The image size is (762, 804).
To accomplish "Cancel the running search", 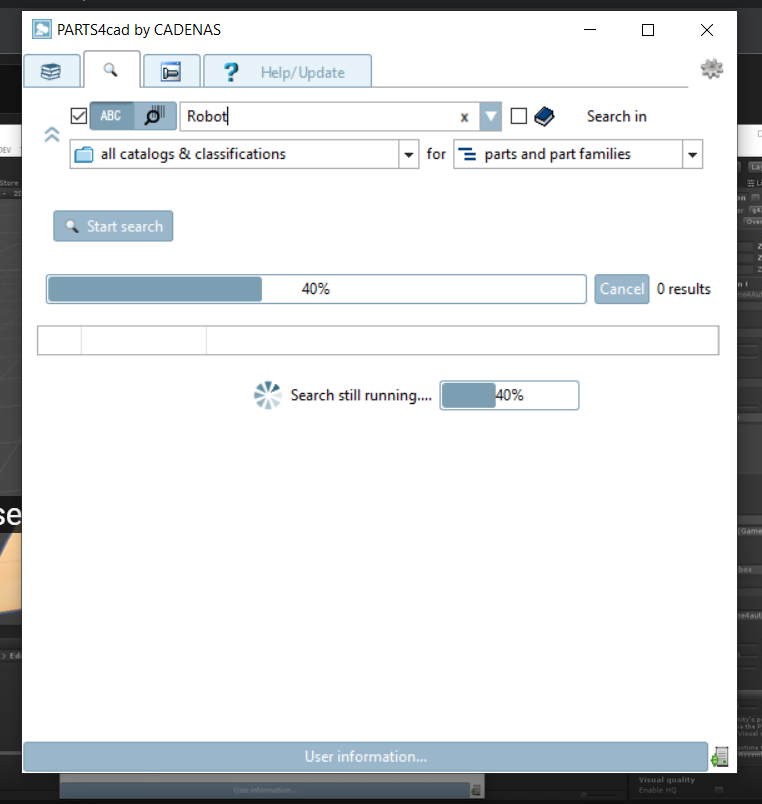I will 622,289.
